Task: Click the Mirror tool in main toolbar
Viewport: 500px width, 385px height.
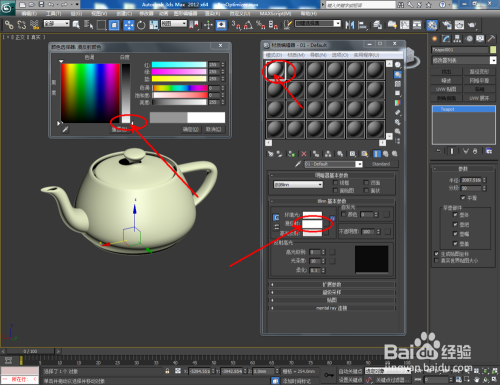Action: tap(350, 25)
